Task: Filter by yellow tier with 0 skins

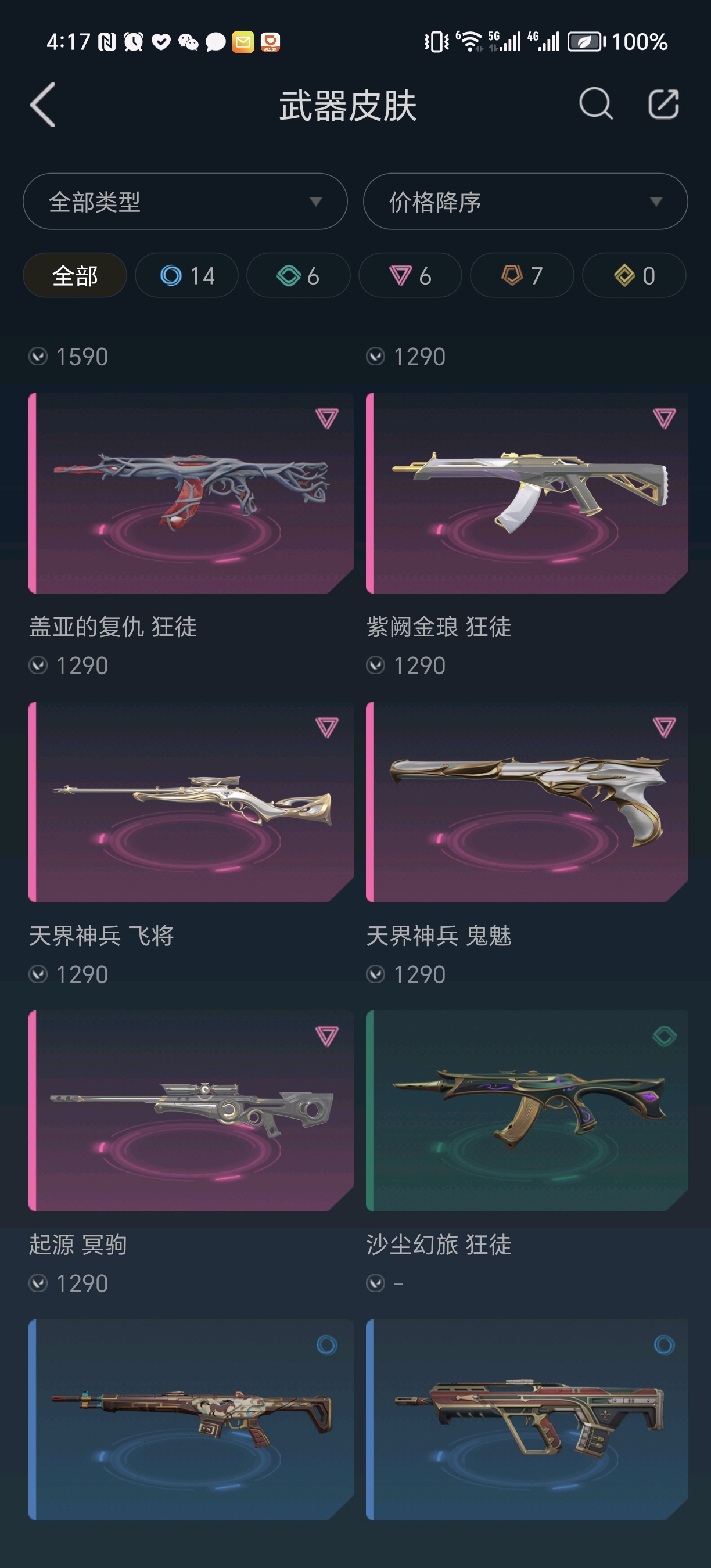Action: click(634, 275)
